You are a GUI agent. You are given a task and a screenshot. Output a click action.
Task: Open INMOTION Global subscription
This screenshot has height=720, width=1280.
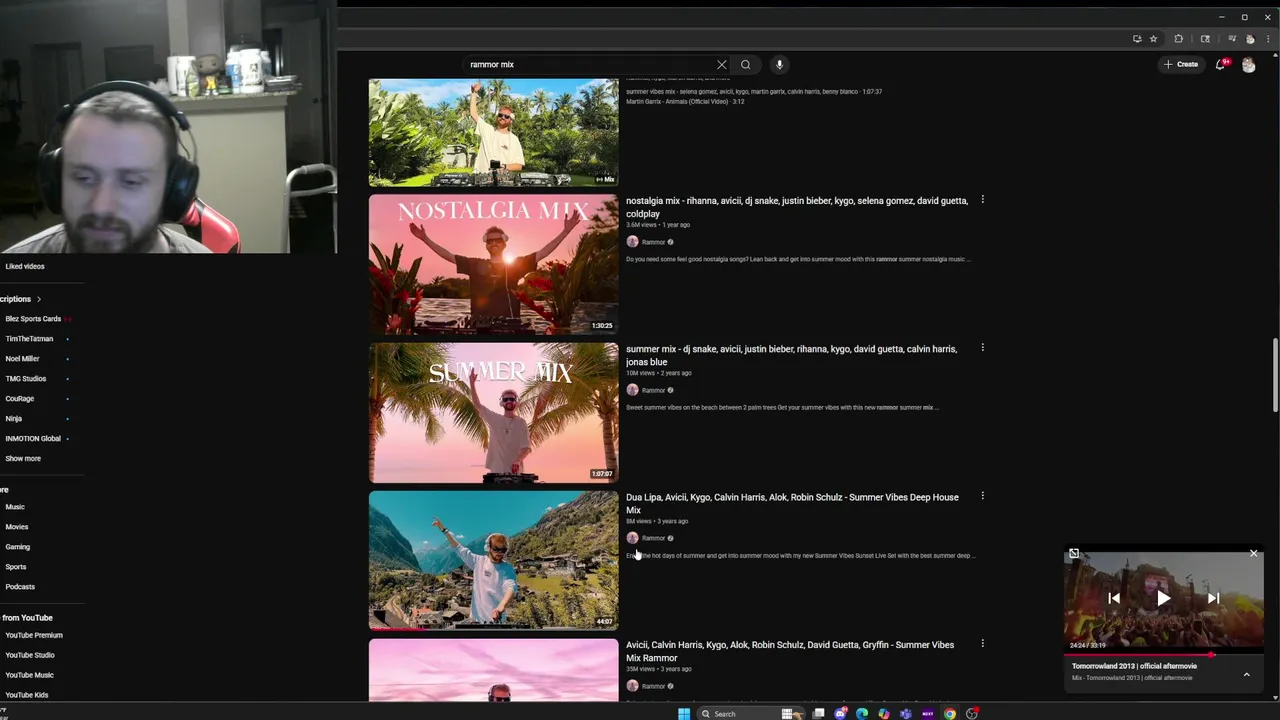coord(32,439)
